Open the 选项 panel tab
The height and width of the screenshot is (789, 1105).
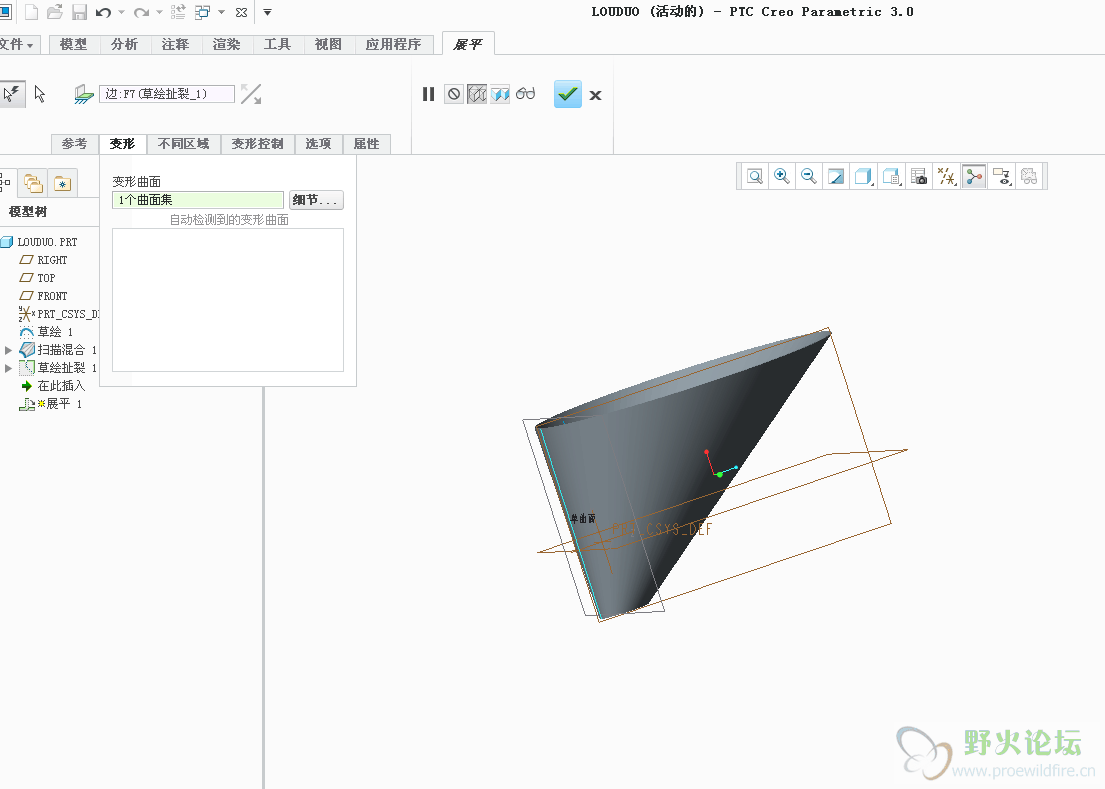[x=318, y=144]
